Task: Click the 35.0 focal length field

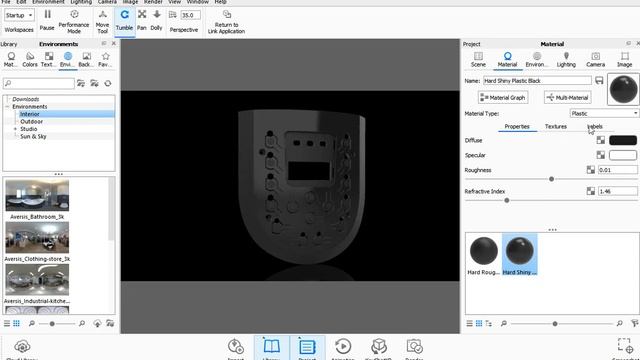Action: coord(191,15)
